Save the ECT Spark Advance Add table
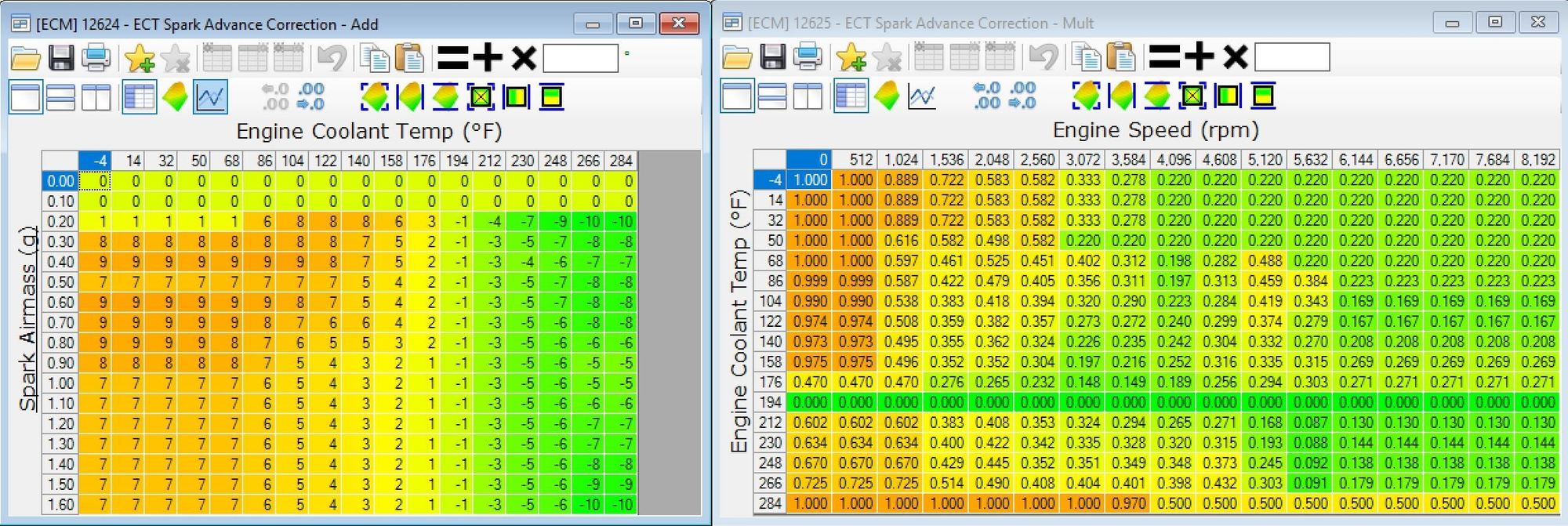 61,58
